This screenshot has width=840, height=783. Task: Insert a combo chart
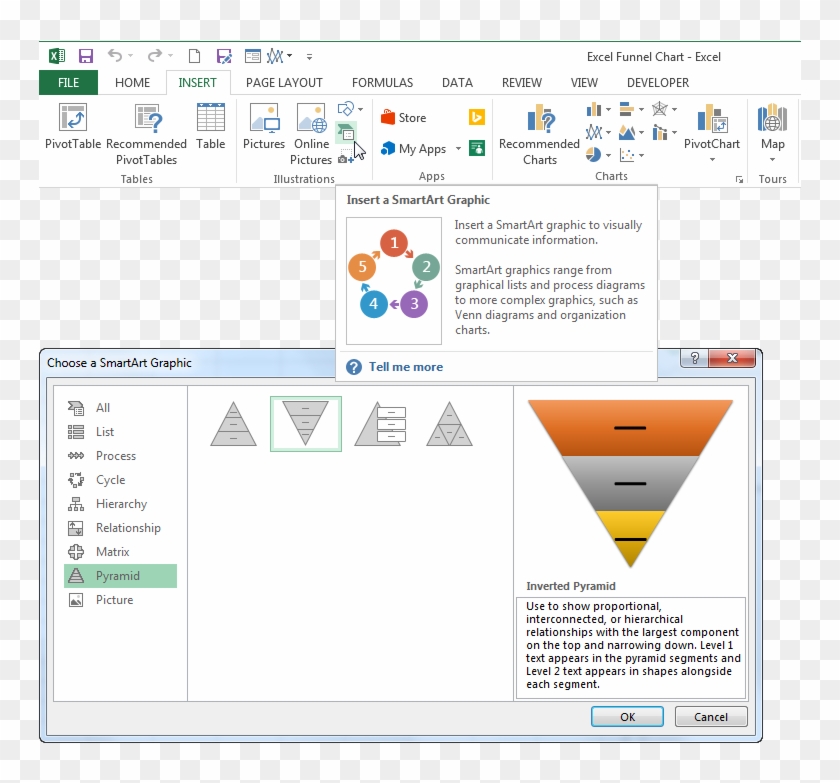tap(659, 132)
